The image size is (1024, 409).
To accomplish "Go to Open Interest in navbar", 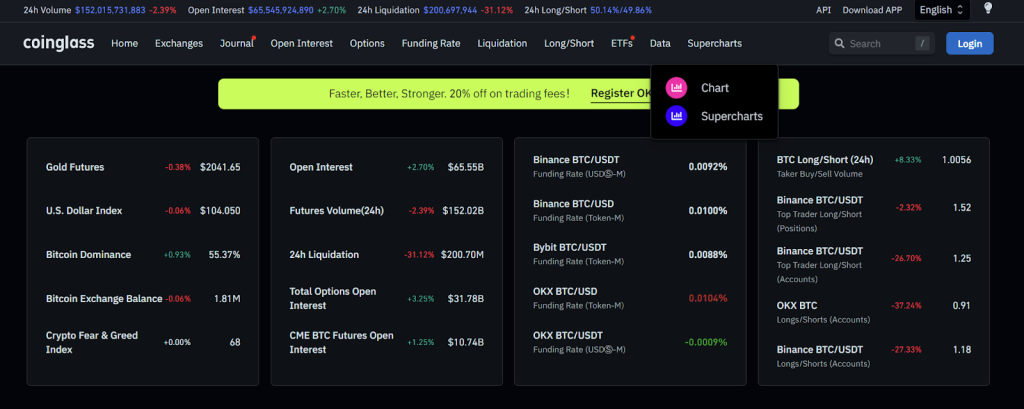I will coord(302,43).
